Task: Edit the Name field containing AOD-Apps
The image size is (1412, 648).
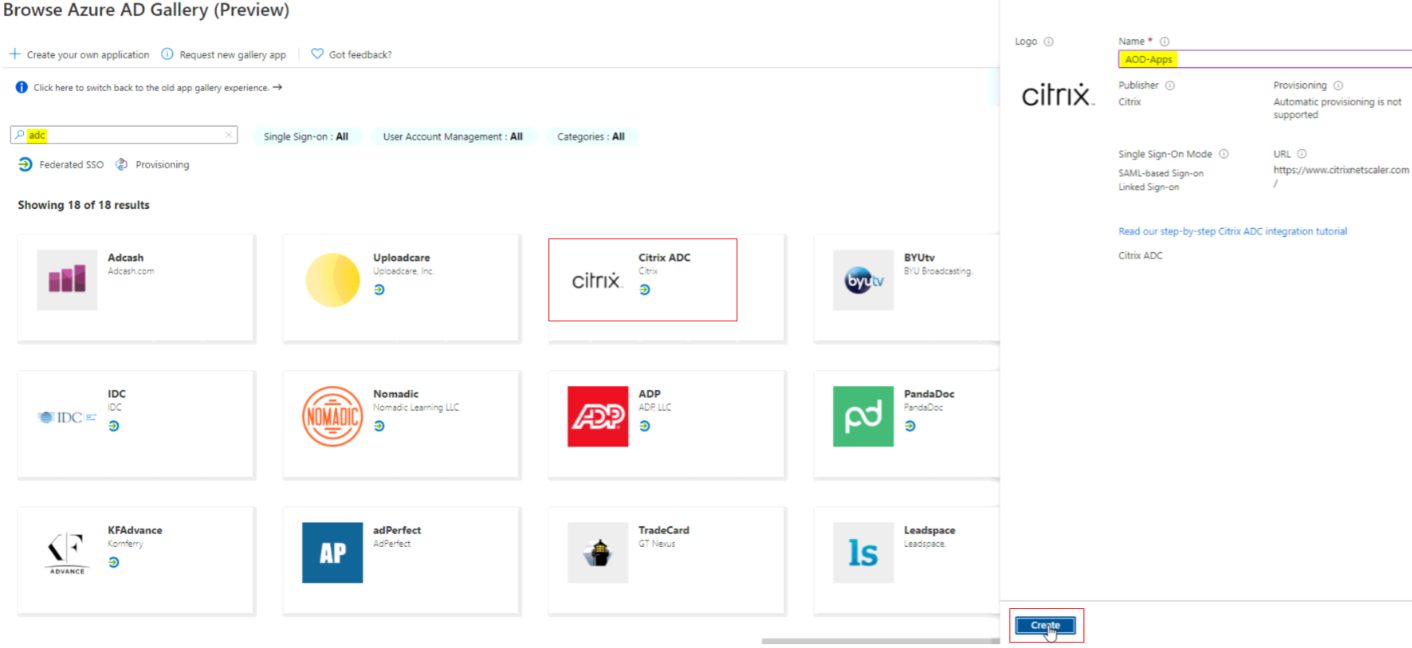Action: (1265, 59)
